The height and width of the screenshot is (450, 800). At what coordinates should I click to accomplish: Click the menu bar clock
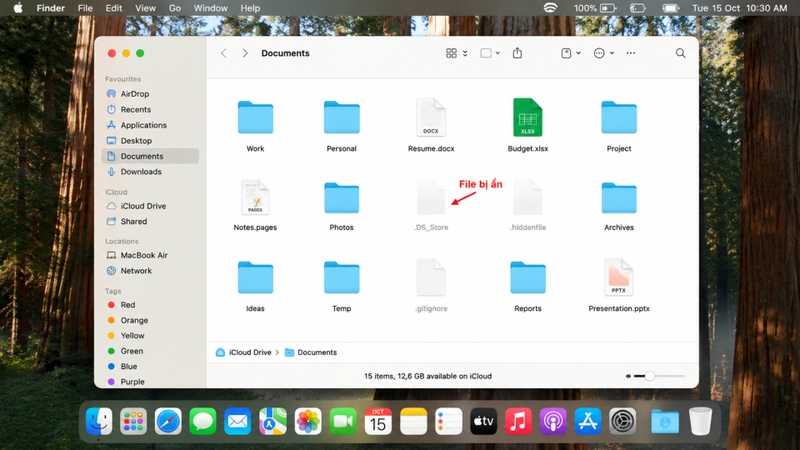739,8
